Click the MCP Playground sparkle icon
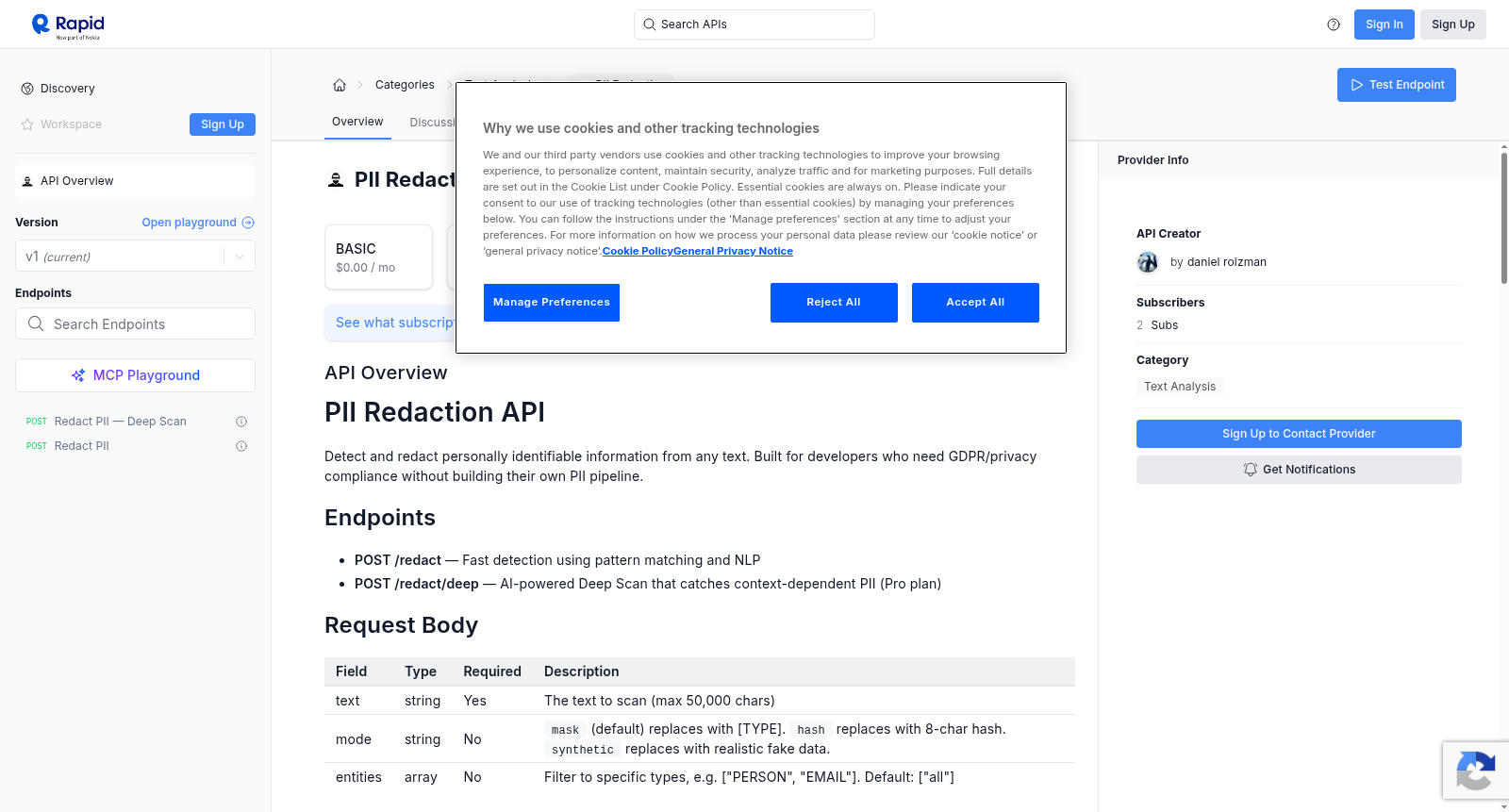This screenshot has width=1509, height=812. (x=78, y=375)
